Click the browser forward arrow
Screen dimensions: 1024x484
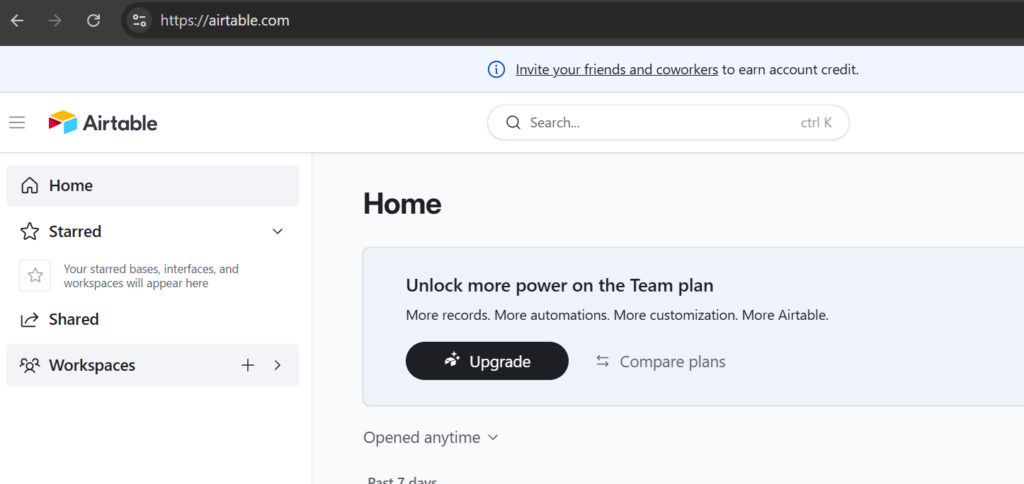[55, 20]
